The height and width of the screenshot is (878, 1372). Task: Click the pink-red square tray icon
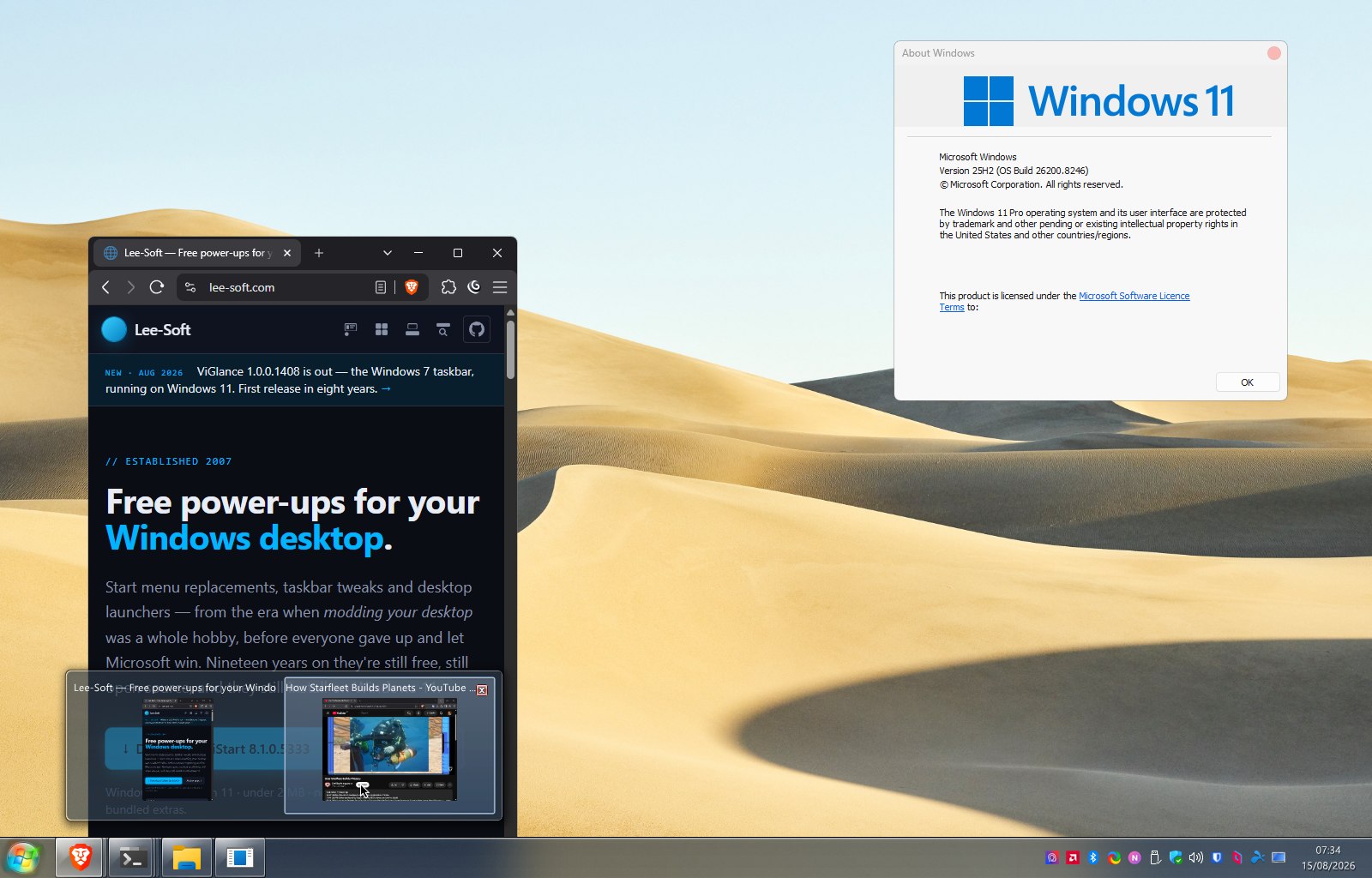pyautogui.click(x=1237, y=857)
